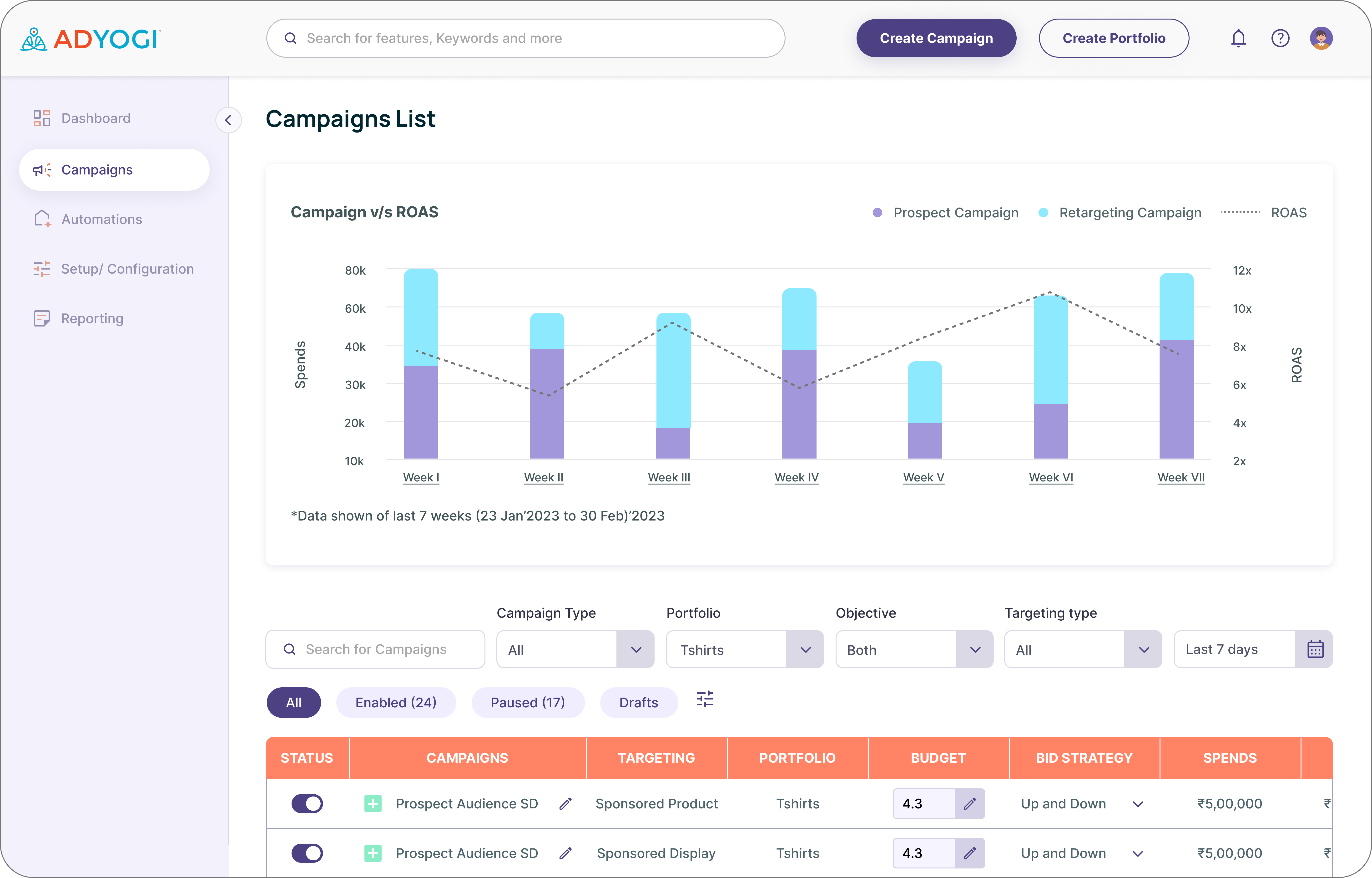Select the All status filter pill
The width and height of the screenshot is (1372, 878).
click(x=293, y=702)
